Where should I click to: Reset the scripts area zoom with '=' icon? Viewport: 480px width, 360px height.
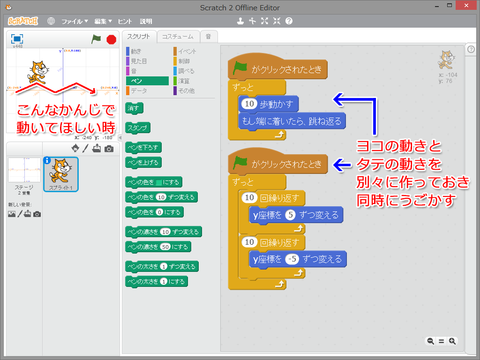pos(441,341)
